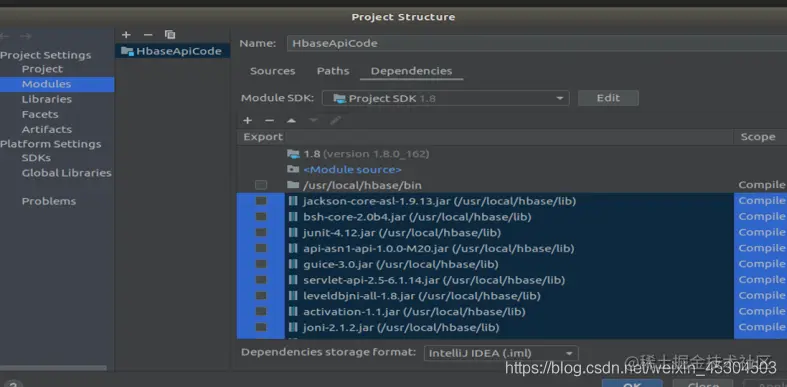This screenshot has height=387, width=787.
Task: Click the copy module icon
Action: (x=170, y=35)
